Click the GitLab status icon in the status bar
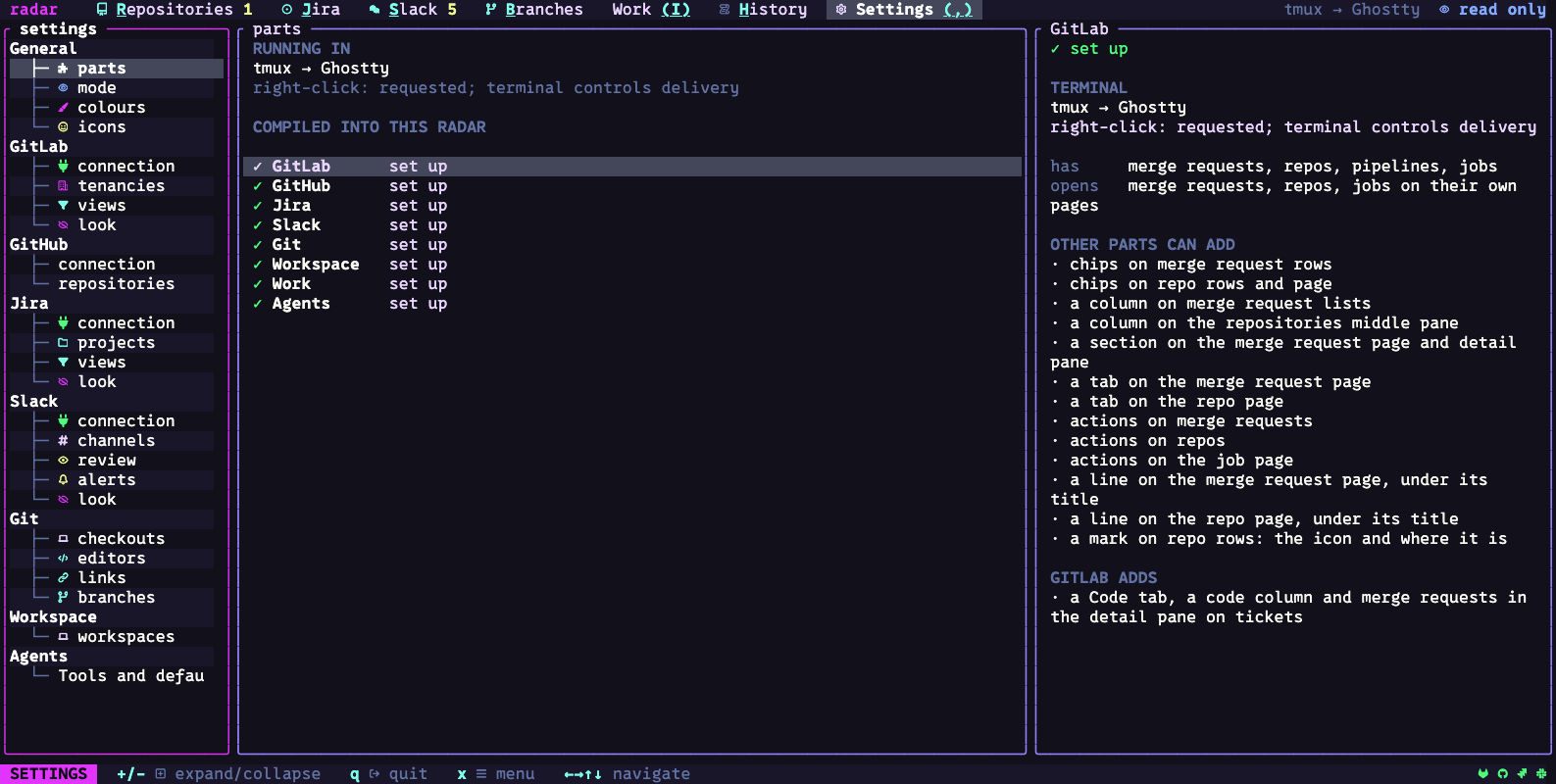 click(x=1482, y=774)
